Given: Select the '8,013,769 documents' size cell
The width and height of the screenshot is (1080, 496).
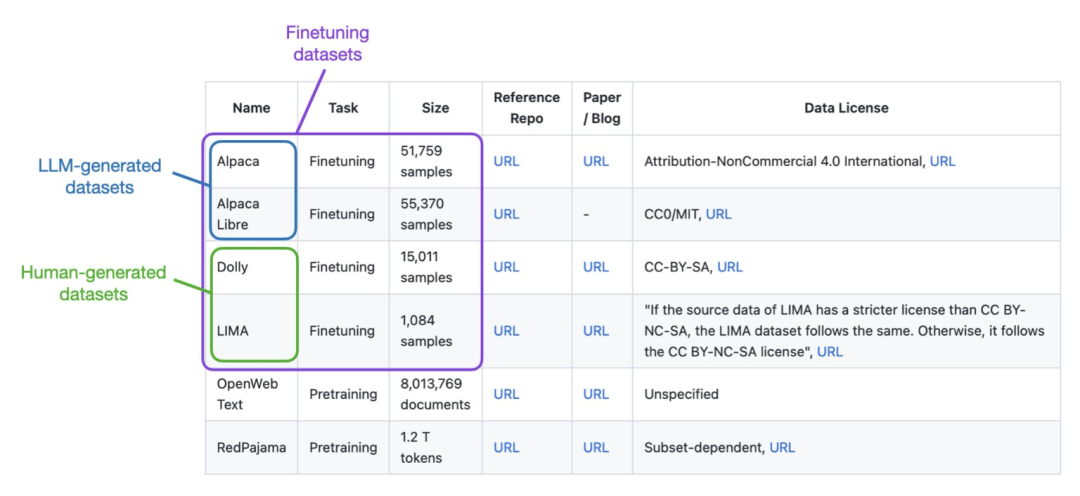Looking at the screenshot, I should coord(435,394).
